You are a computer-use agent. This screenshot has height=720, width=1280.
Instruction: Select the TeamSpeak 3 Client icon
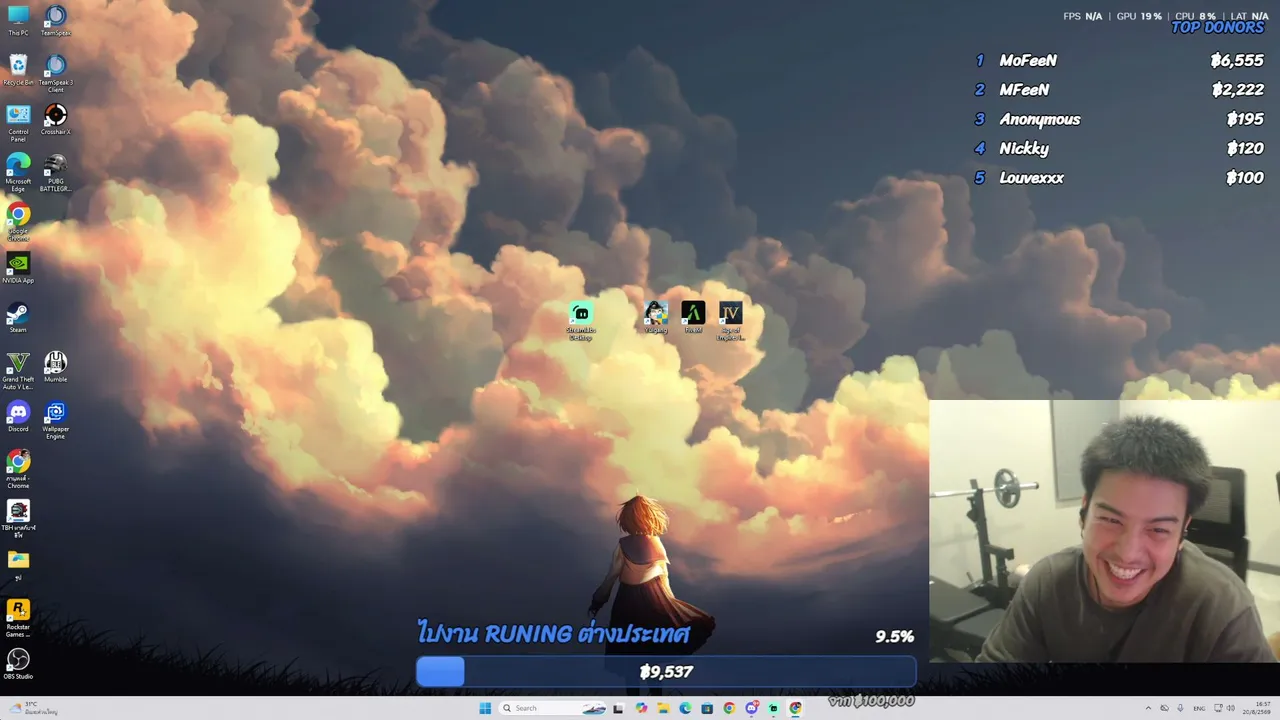[56, 73]
